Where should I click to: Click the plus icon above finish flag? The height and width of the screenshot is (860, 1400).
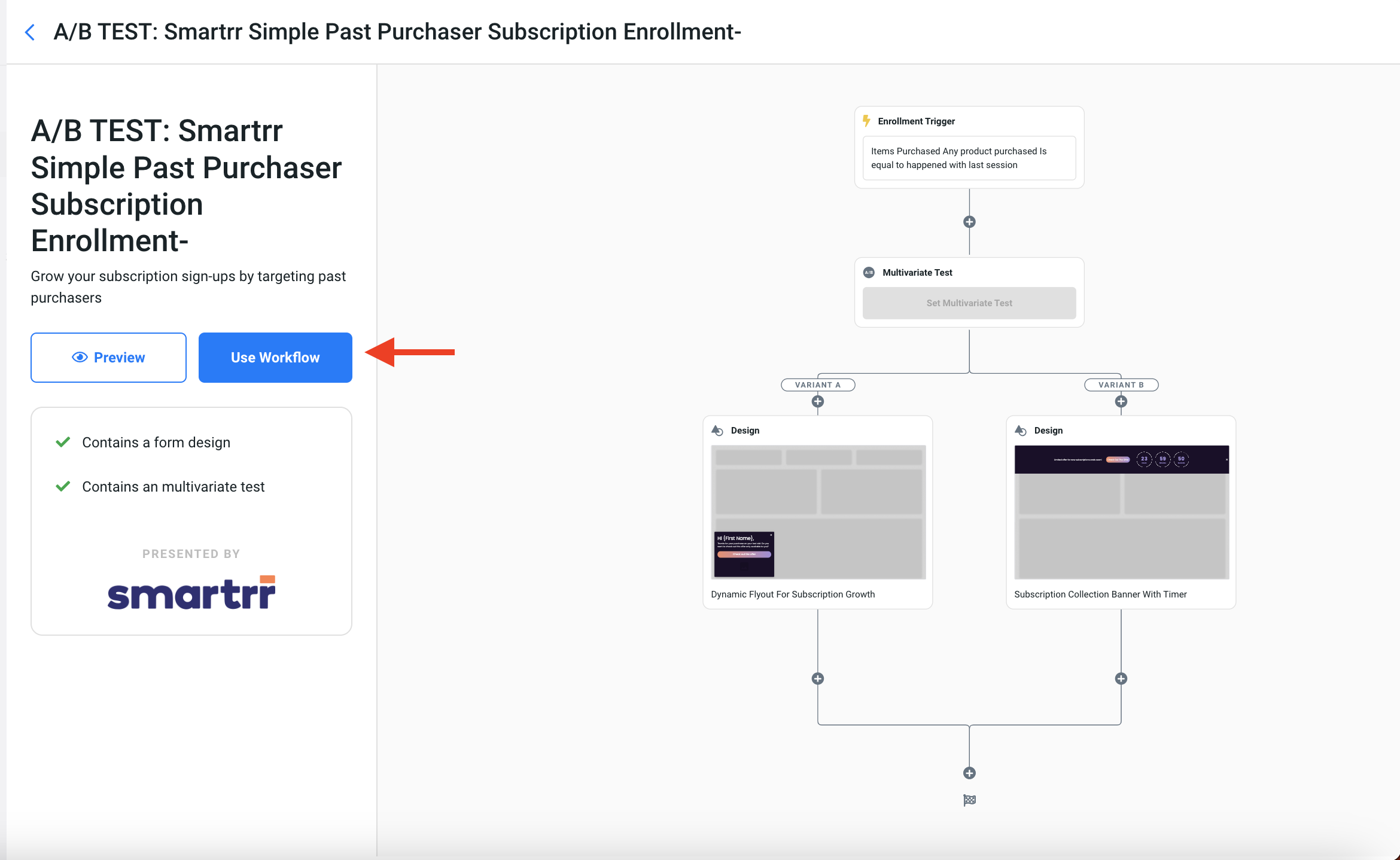coord(969,773)
